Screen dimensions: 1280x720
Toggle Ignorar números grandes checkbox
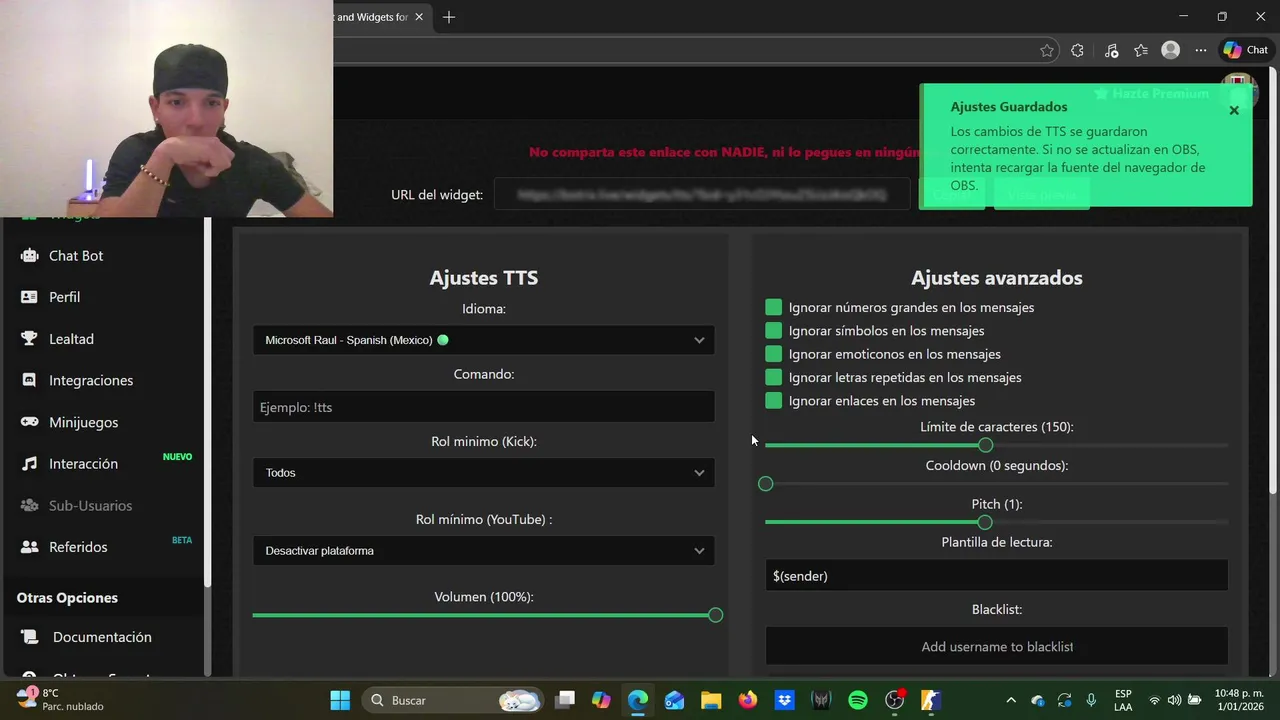(773, 307)
